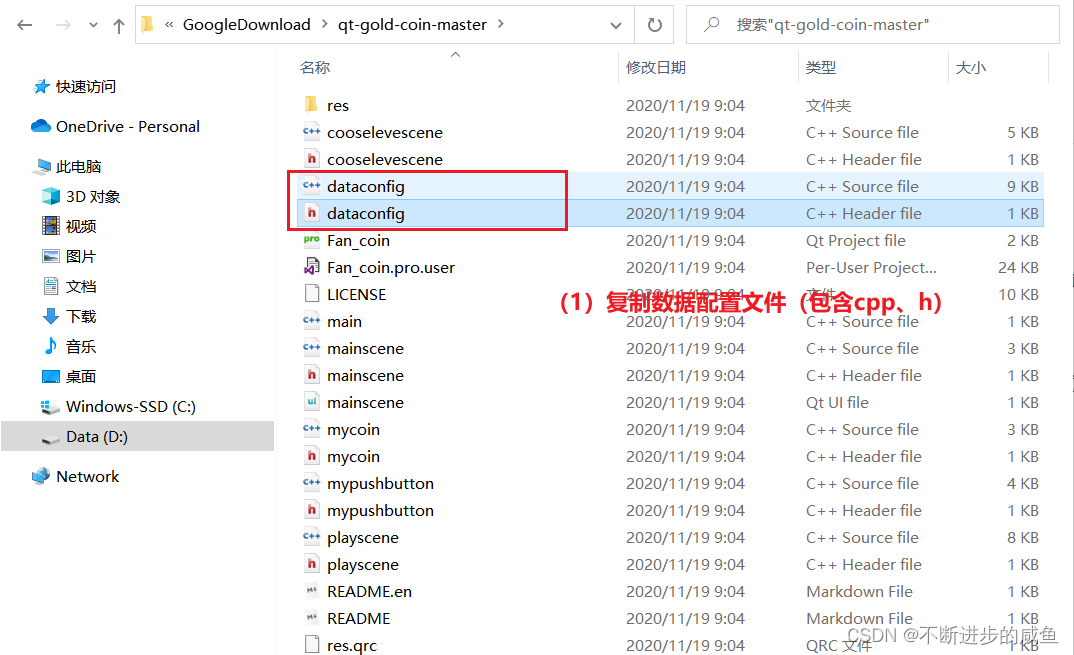Viewport: 1074px width, 655px height.
Task: Select the Fan_coin.pro.user file icon
Action: pyautogui.click(x=312, y=267)
